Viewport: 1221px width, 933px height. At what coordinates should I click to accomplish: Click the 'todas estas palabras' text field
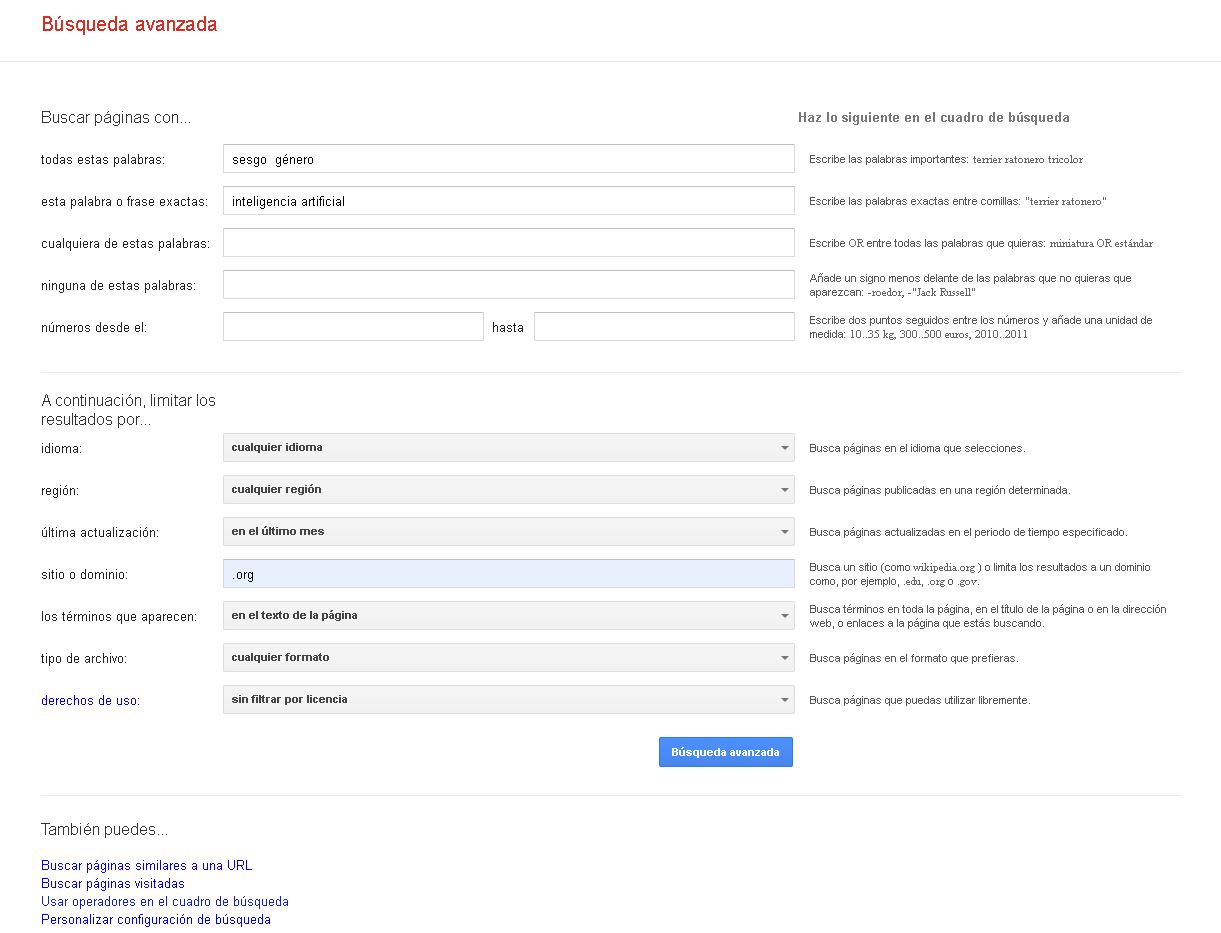(x=508, y=159)
